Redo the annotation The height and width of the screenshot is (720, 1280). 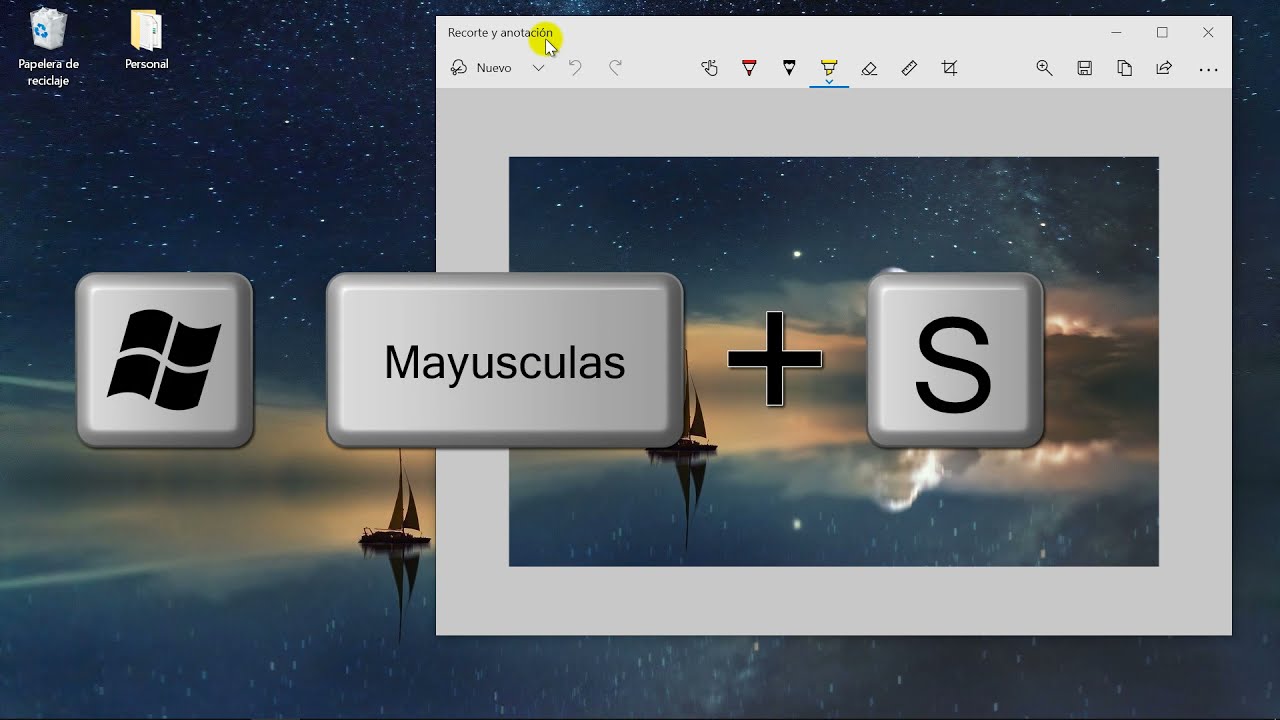tap(615, 68)
